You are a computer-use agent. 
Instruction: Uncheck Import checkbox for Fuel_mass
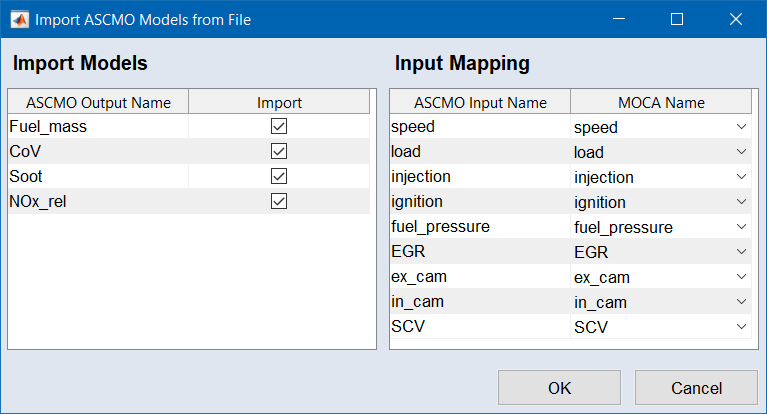point(279,127)
